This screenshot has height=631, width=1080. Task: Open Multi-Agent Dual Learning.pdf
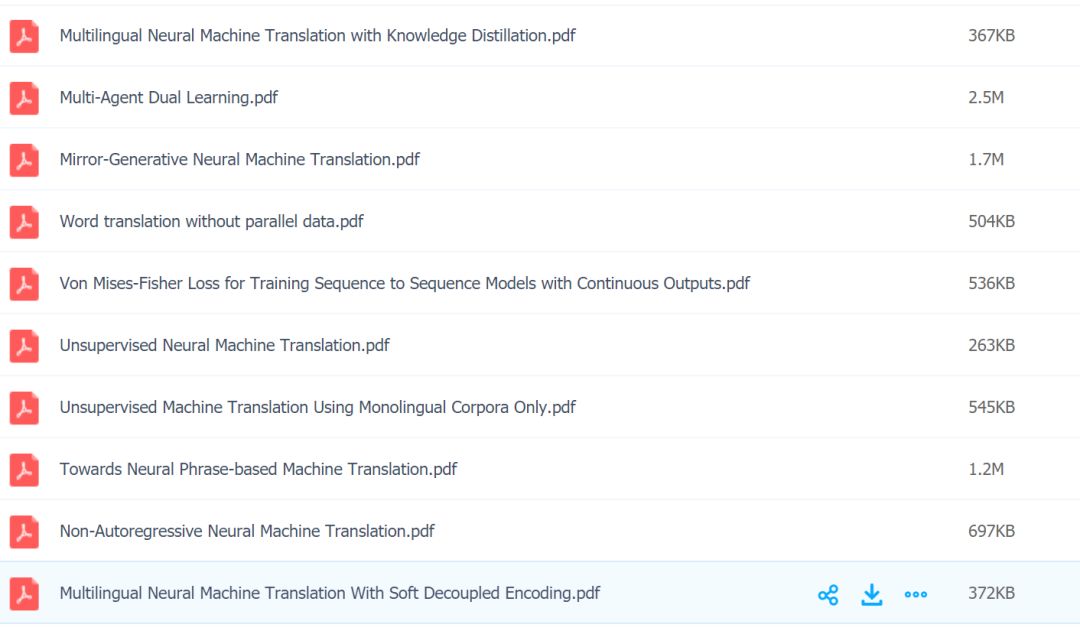[x=168, y=98]
